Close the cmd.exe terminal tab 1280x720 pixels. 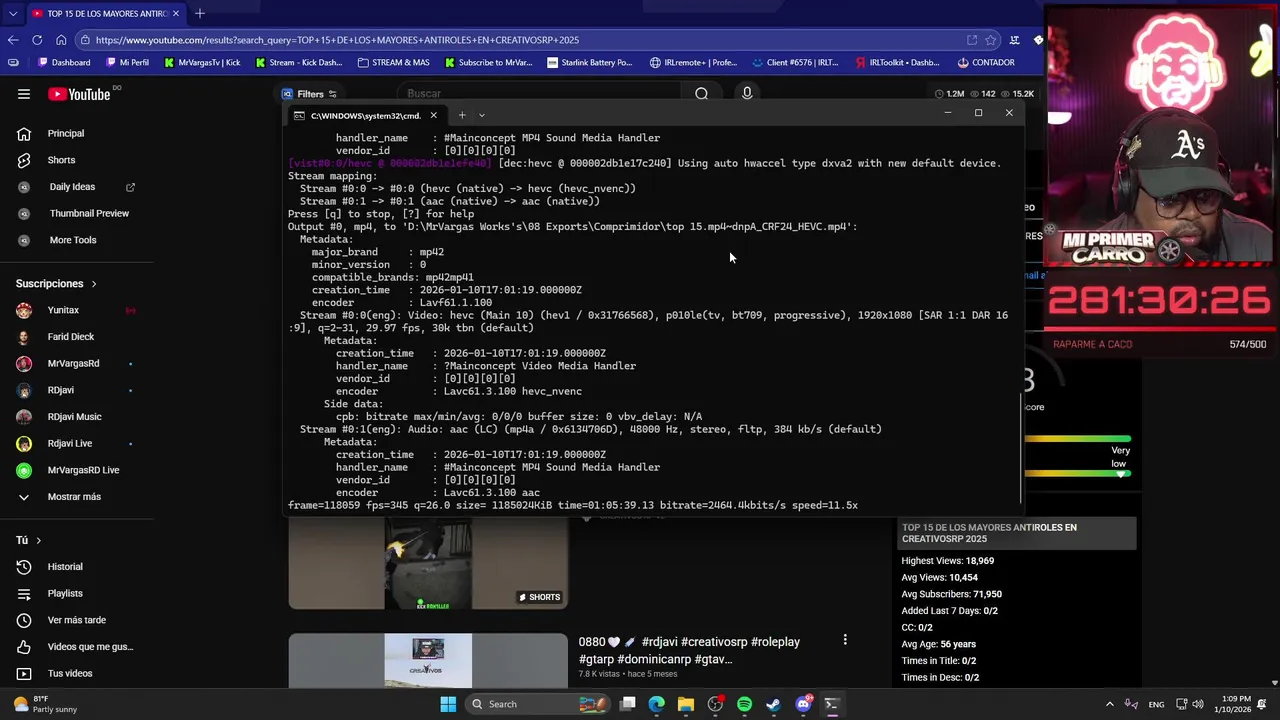point(433,115)
